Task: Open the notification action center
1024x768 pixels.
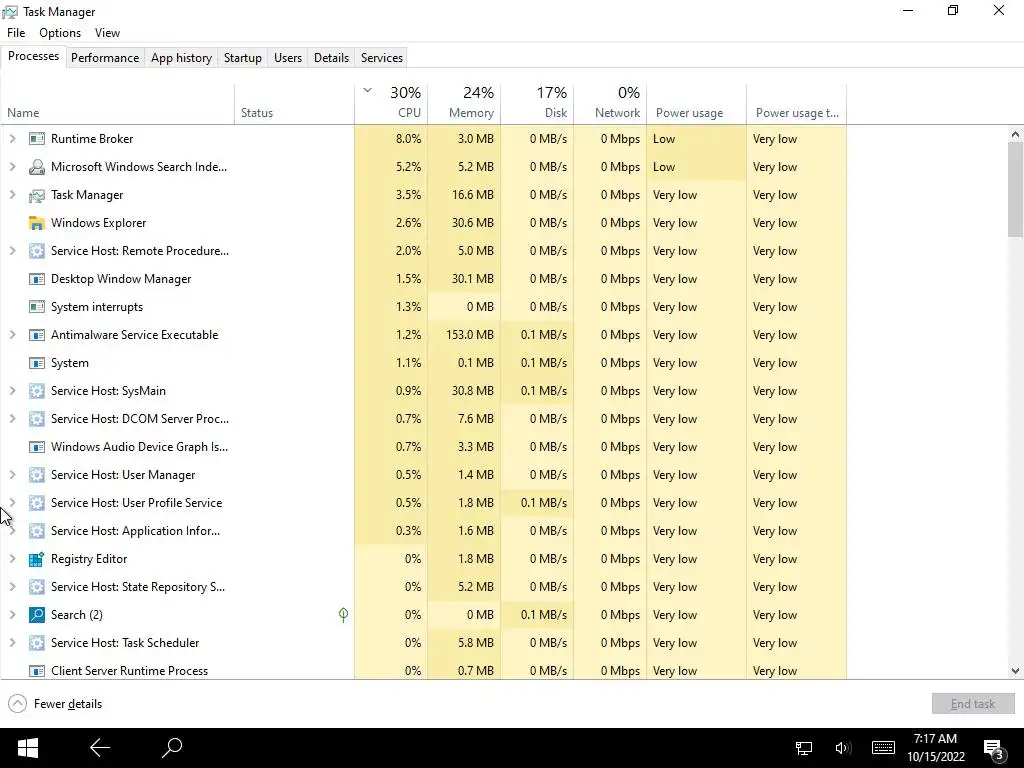Action: (x=994, y=750)
